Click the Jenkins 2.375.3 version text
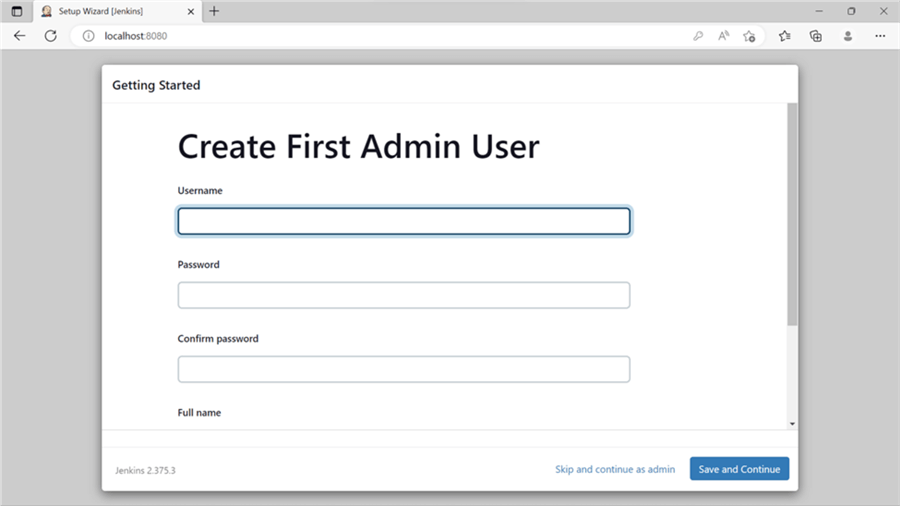Image resolution: width=900 pixels, height=506 pixels. click(x=145, y=470)
